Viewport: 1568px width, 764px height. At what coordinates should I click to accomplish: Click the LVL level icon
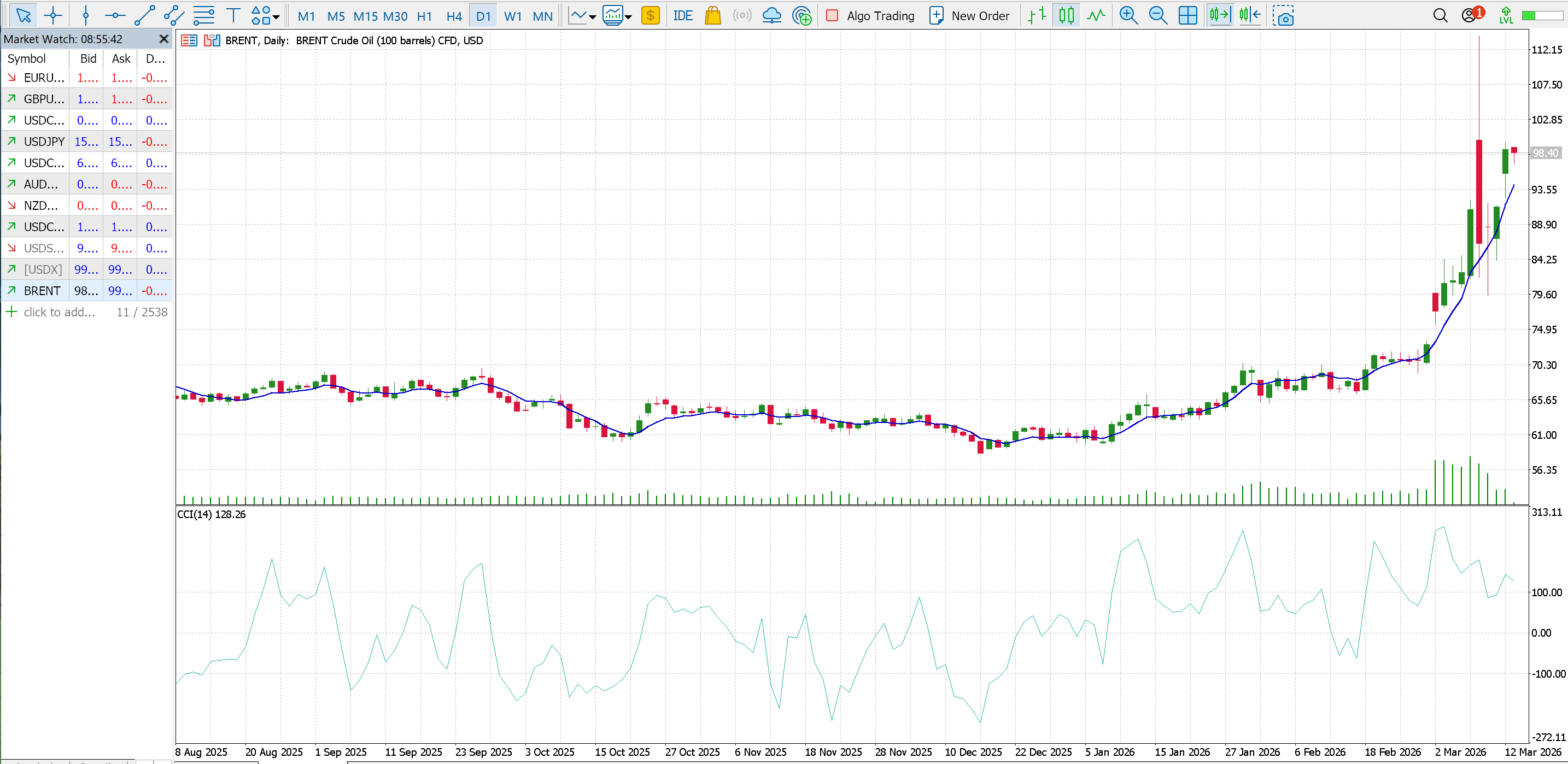click(x=1506, y=16)
